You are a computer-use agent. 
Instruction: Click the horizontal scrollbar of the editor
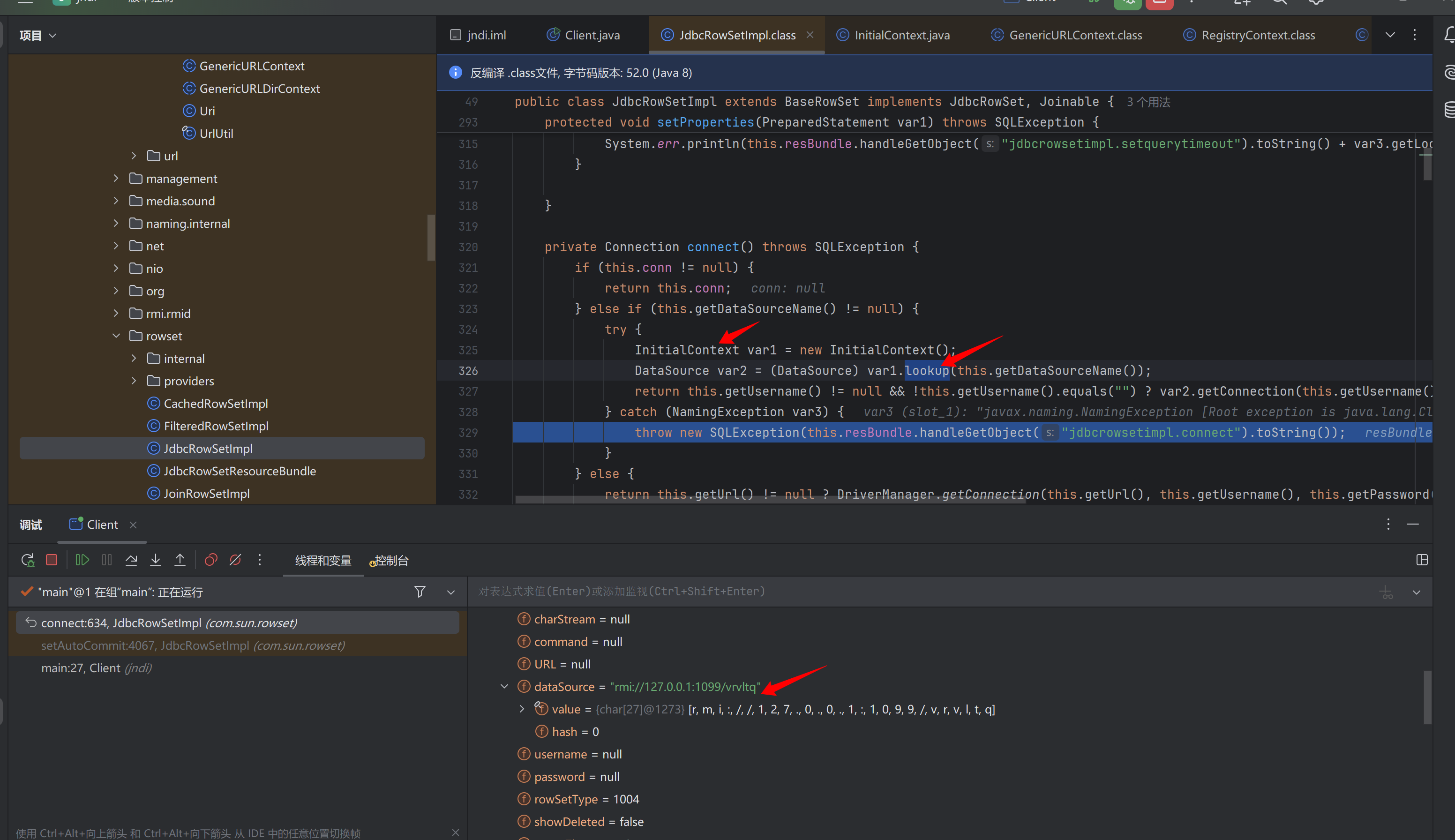(x=770, y=500)
